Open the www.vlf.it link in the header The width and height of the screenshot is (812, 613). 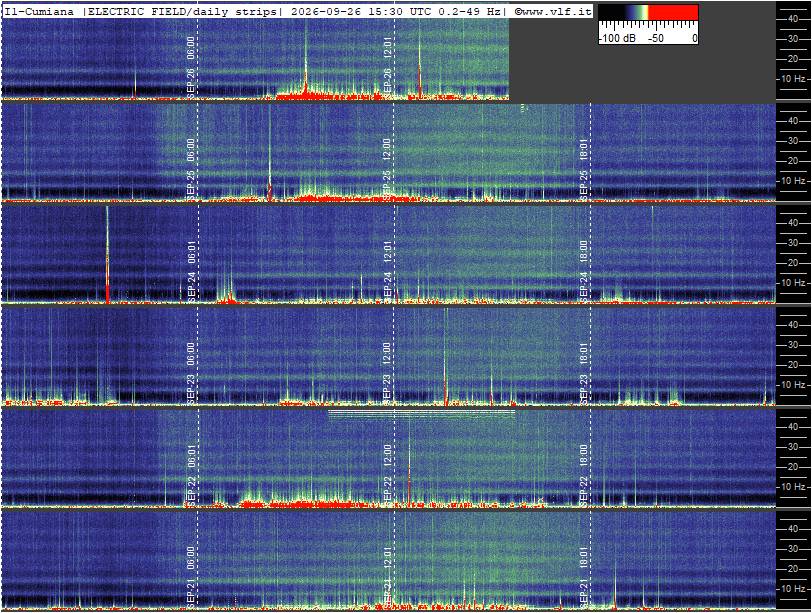tap(553, 12)
